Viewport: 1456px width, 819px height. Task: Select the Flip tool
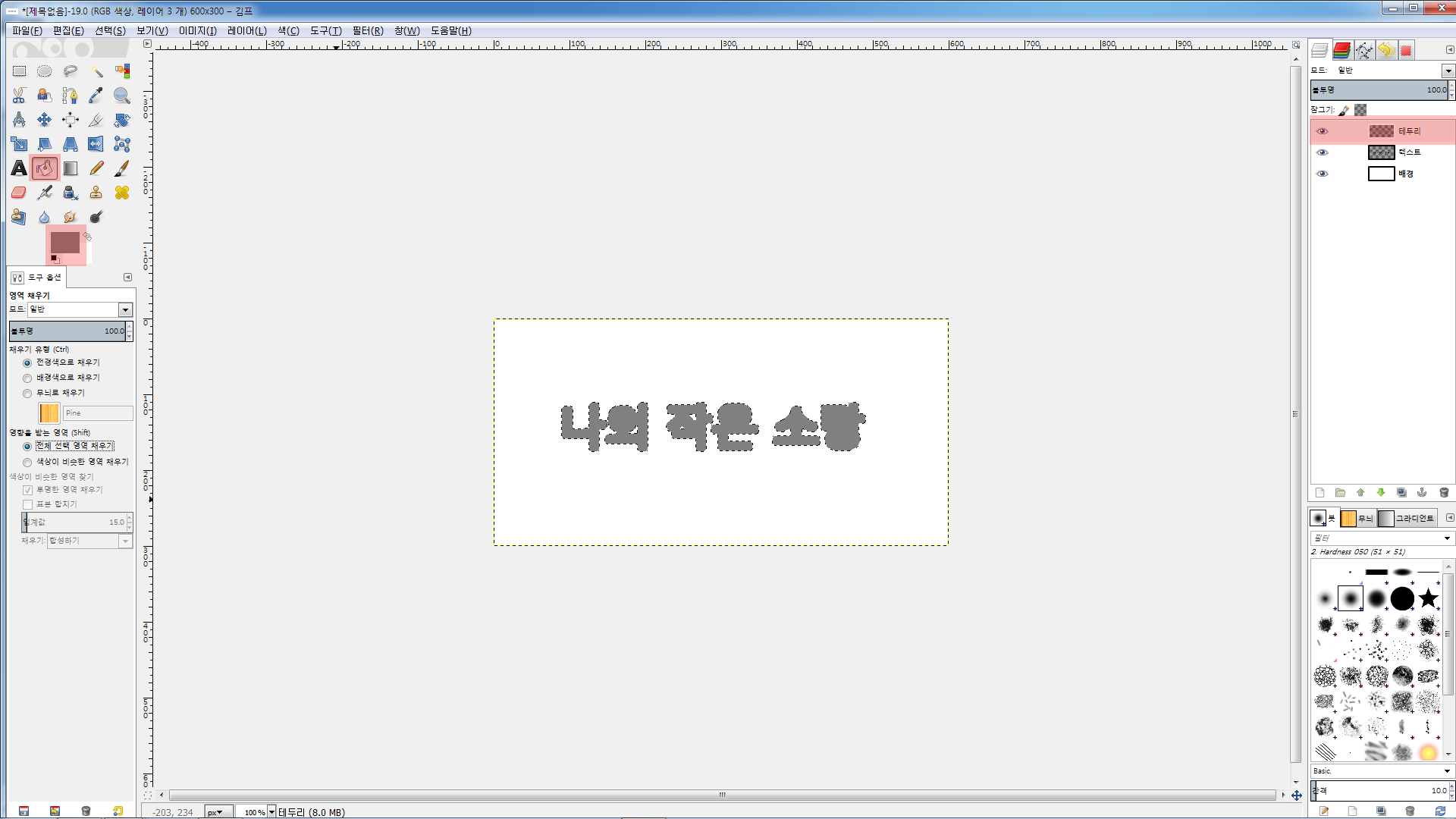pos(96,144)
